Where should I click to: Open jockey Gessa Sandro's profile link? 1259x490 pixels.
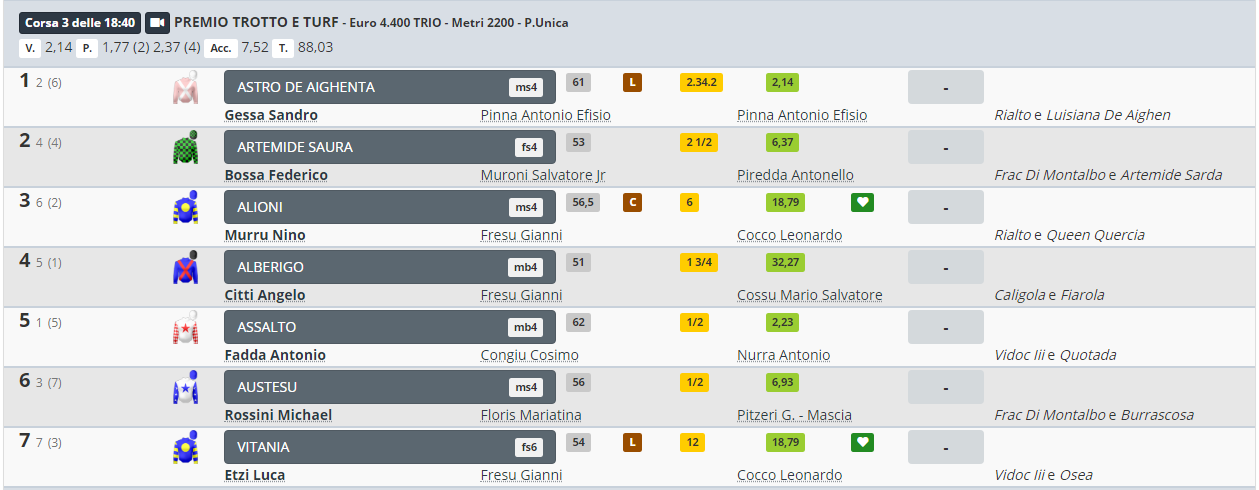(x=271, y=115)
